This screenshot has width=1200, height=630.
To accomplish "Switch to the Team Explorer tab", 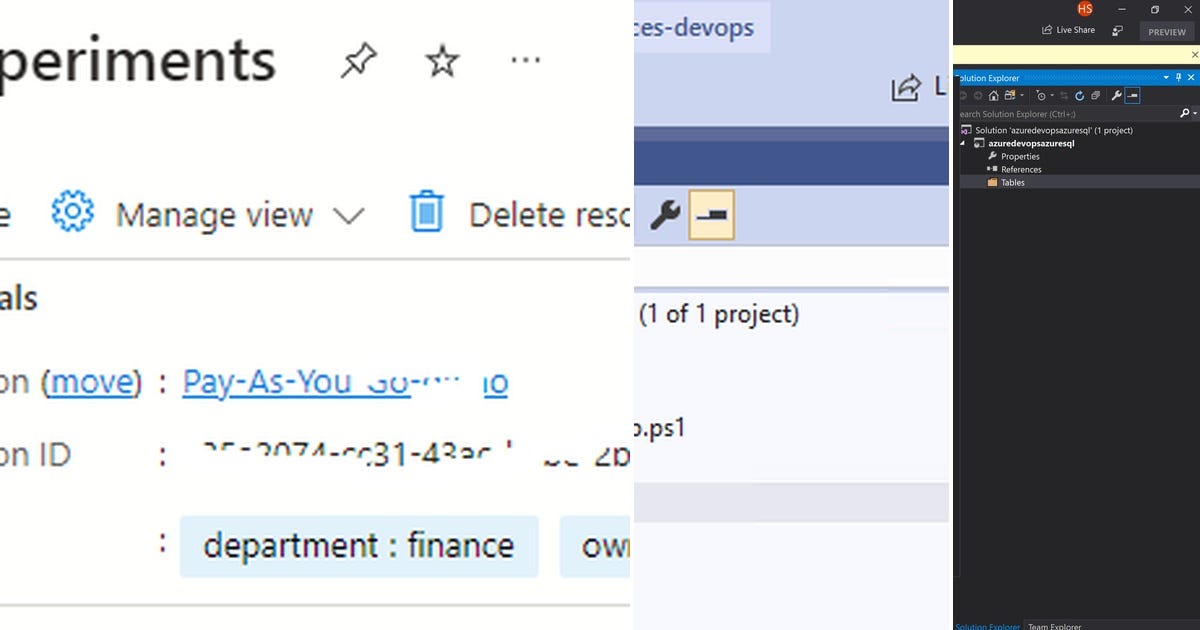I will [1055, 626].
